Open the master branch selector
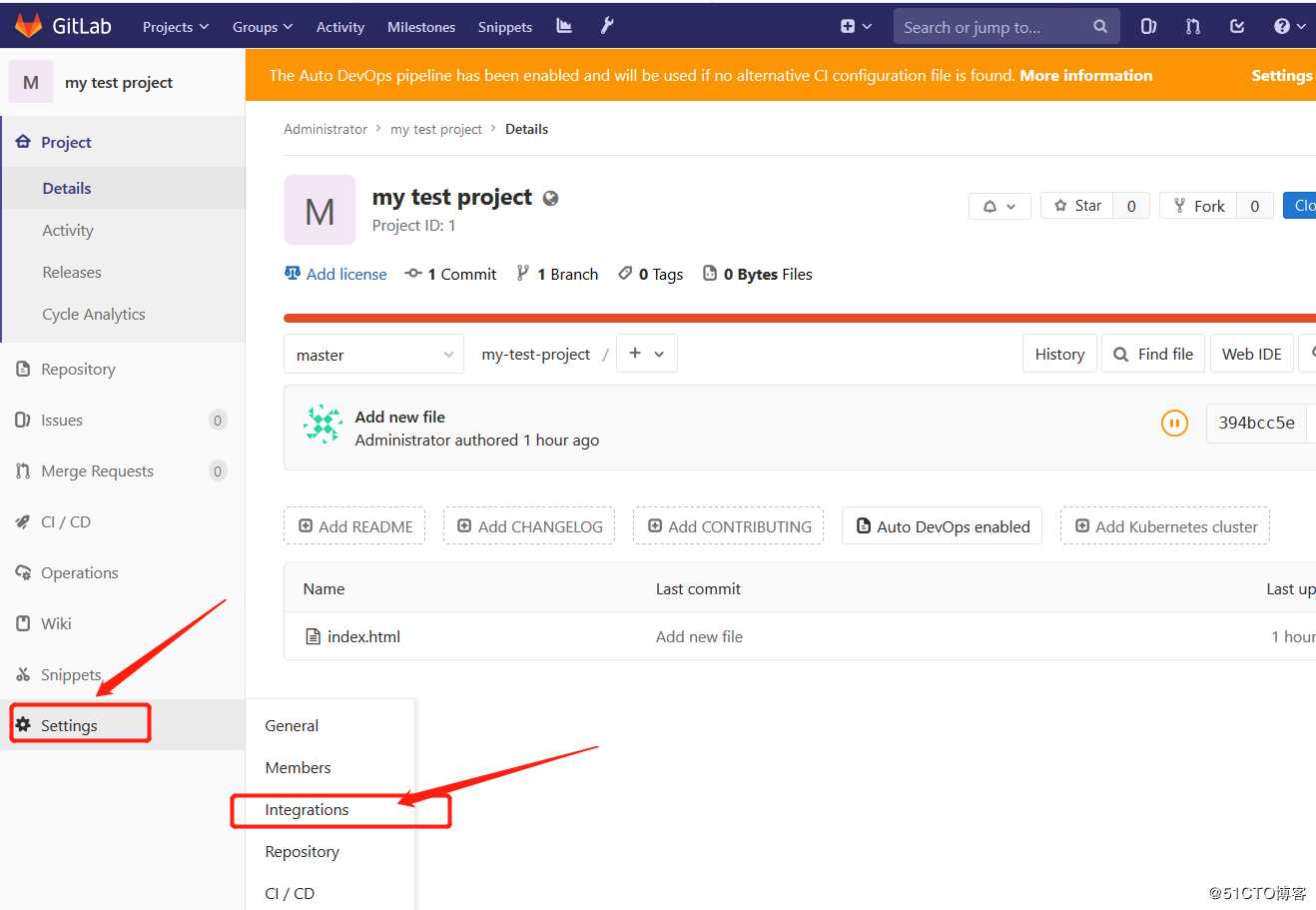Image resolution: width=1316 pixels, height=910 pixels. click(373, 355)
